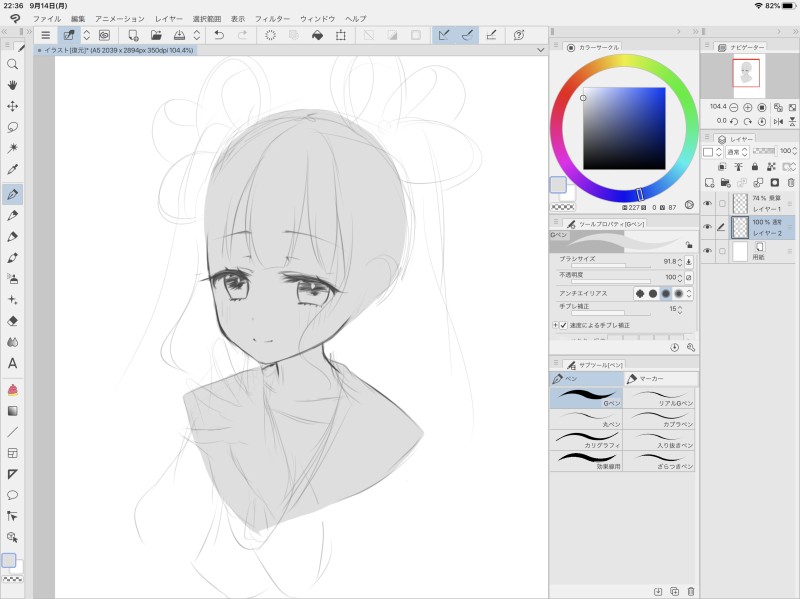
Task: Click the New canvas icon in command bar
Action: tap(133, 35)
